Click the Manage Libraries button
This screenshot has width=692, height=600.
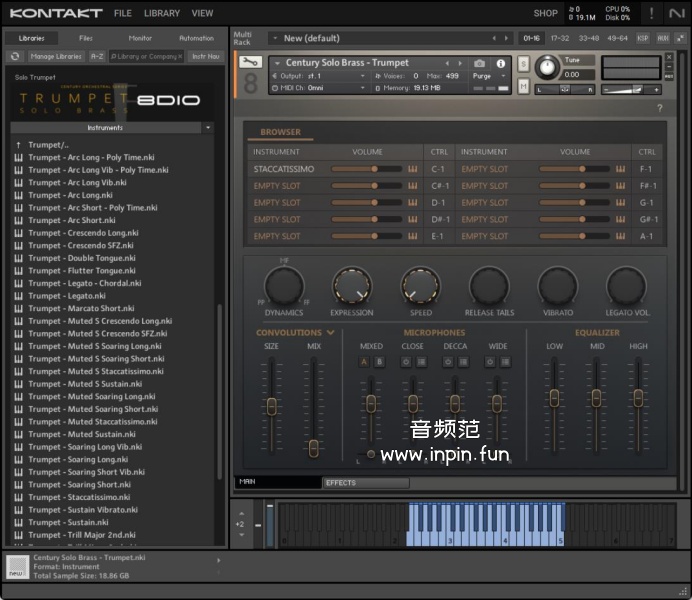pyautogui.click(x=56, y=57)
